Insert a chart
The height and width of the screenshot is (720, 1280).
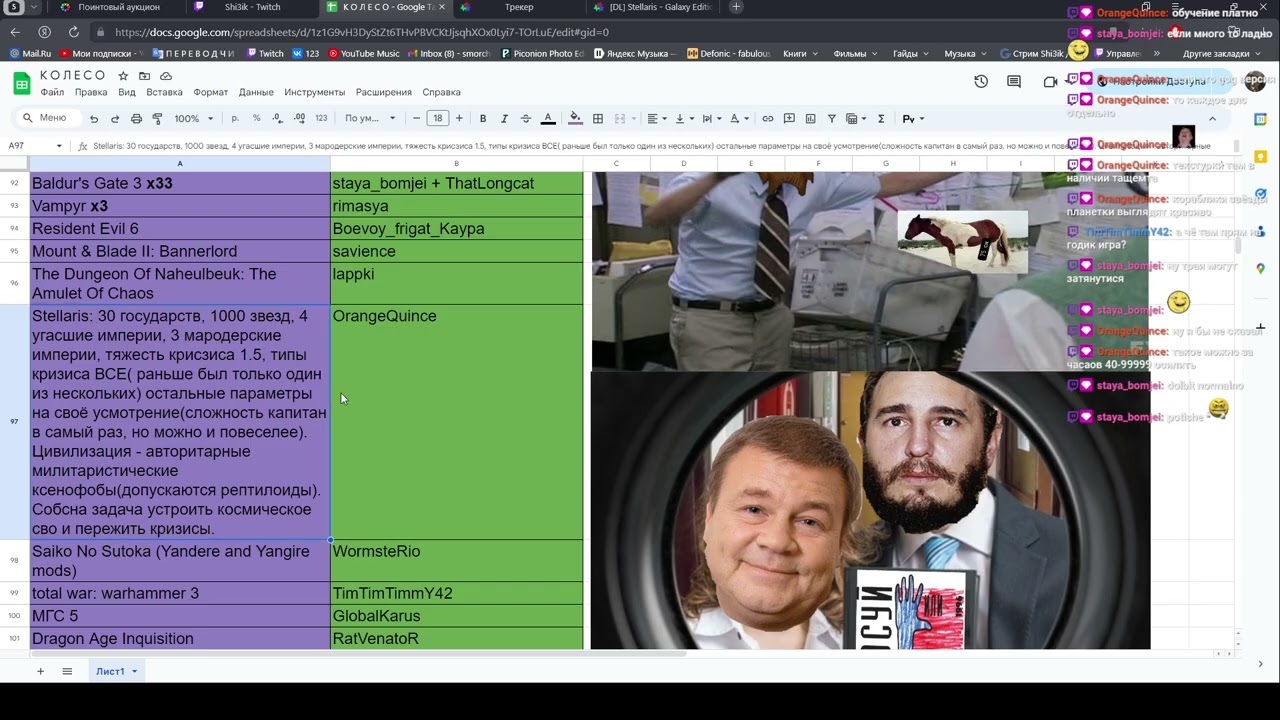(x=810, y=118)
